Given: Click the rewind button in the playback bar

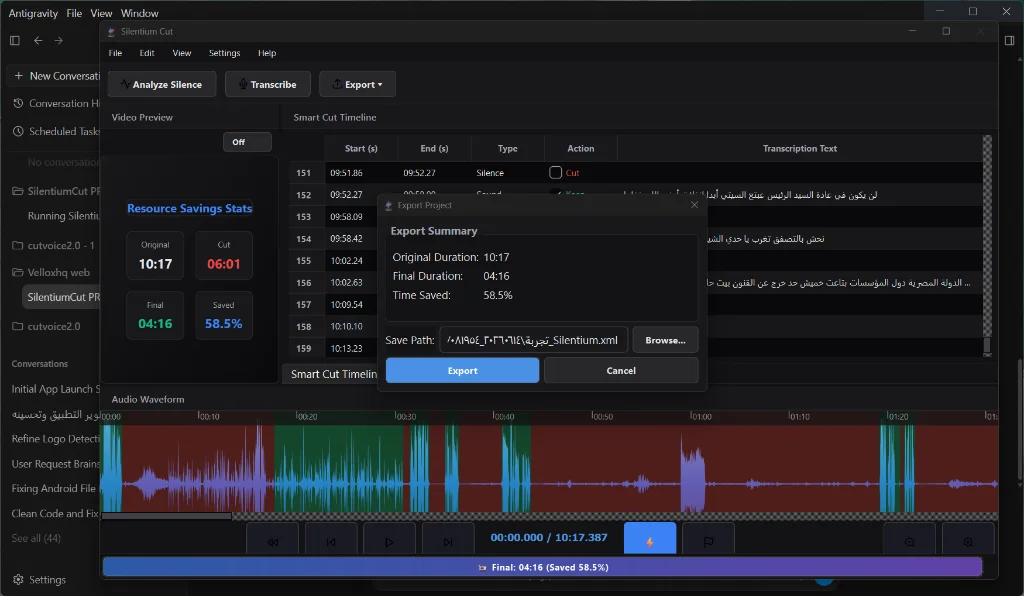Looking at the screenshot, I should (x=272, y=542).
